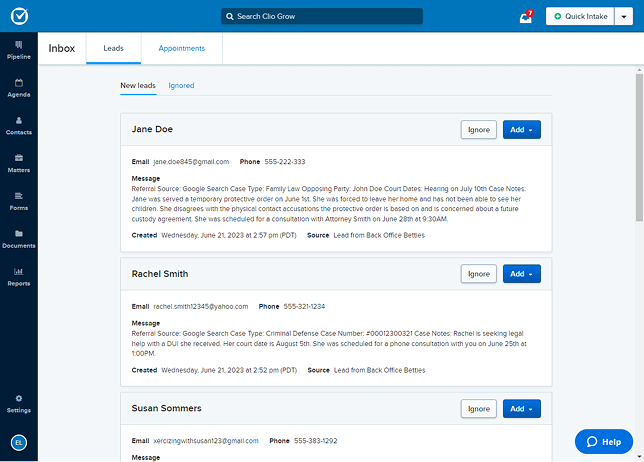Click Jane Doe's referral message text

[x=329, y=204]
